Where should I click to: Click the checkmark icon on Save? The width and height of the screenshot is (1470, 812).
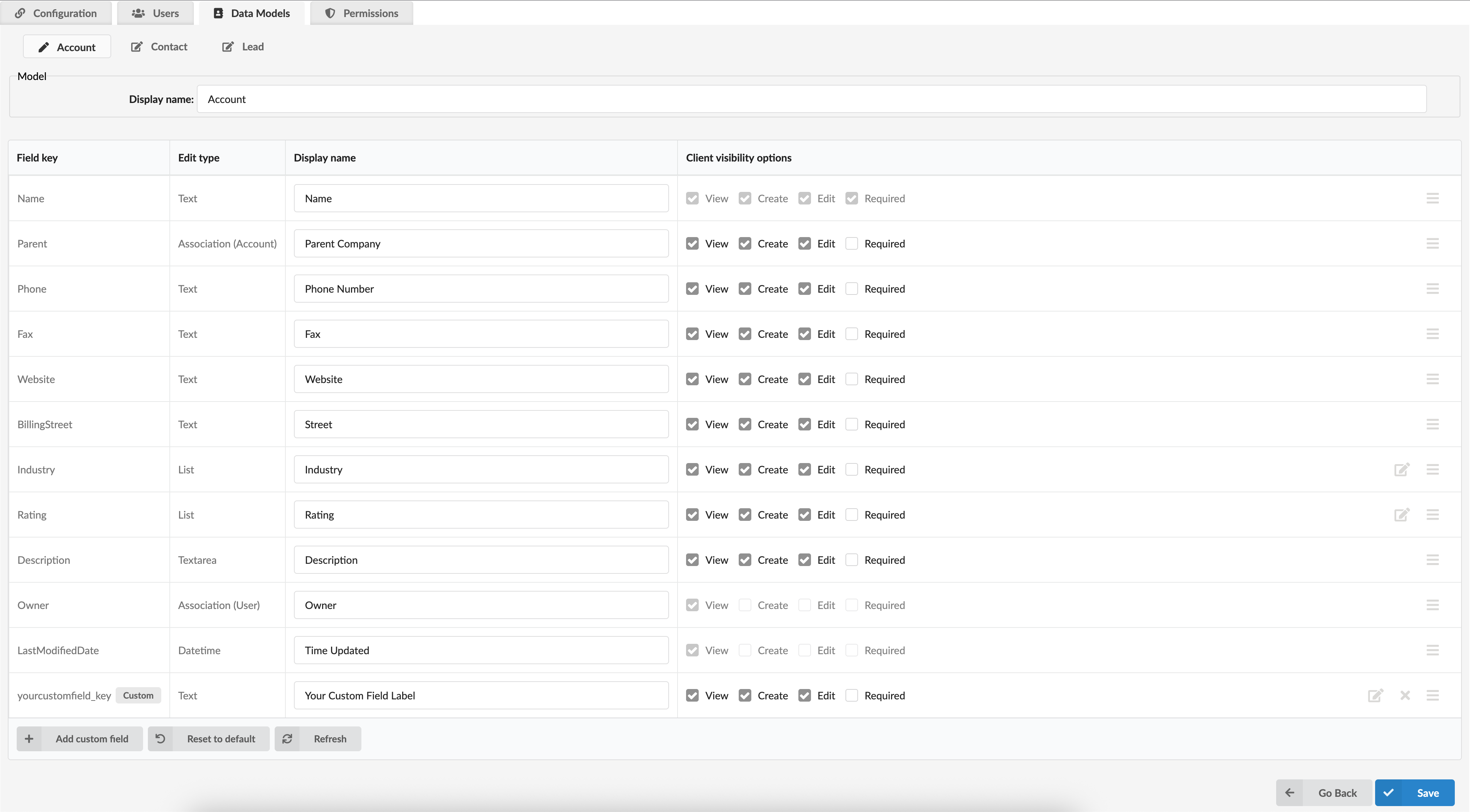1388,793
